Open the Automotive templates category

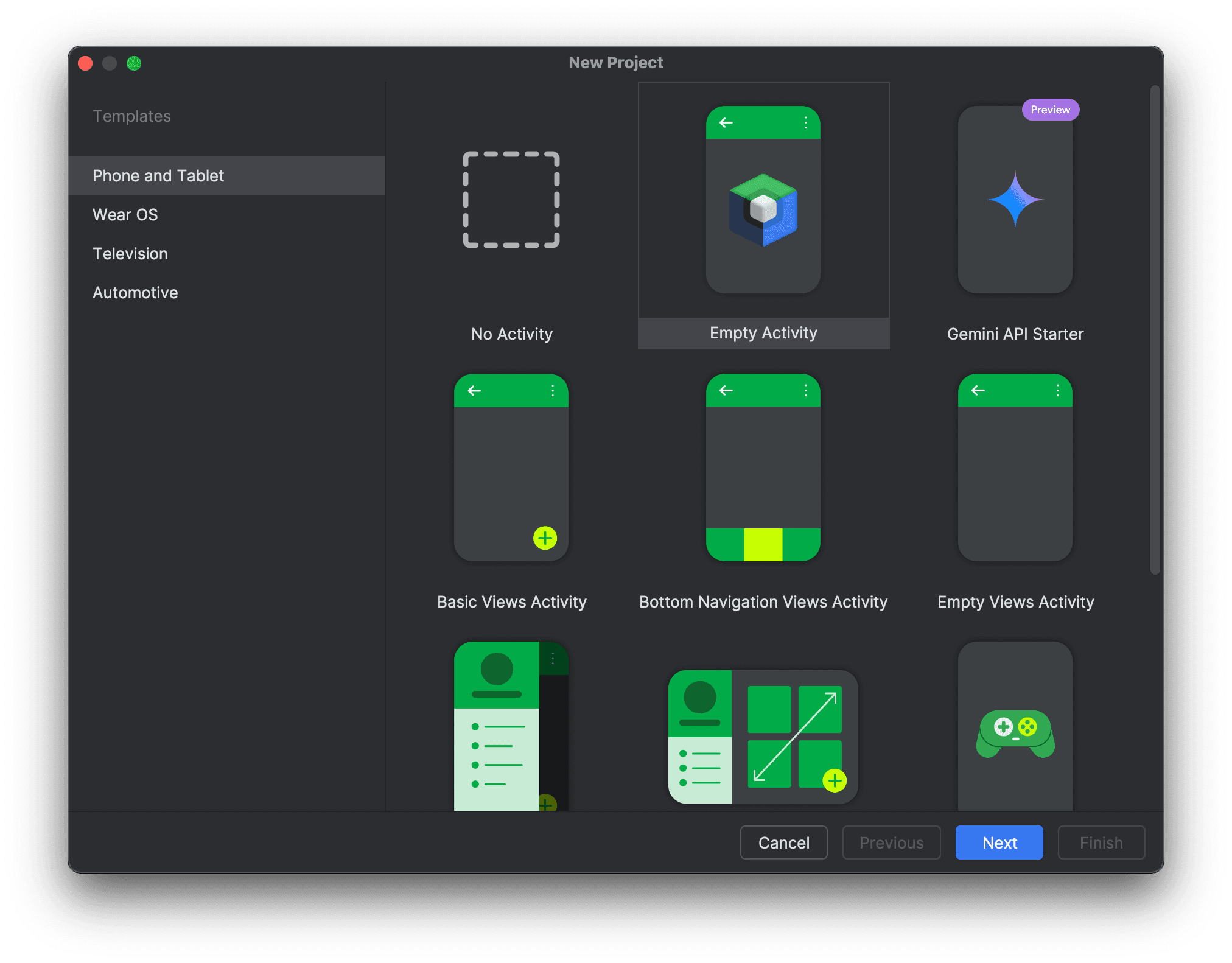[x=135, y=292]
